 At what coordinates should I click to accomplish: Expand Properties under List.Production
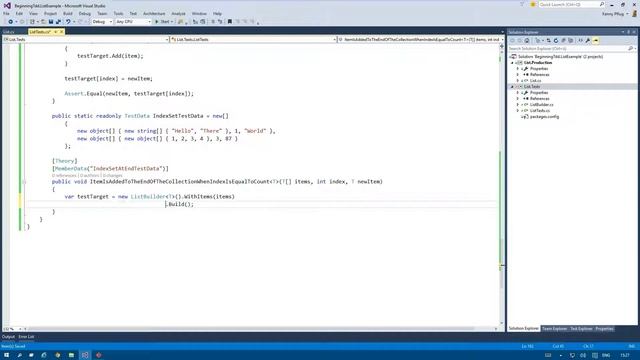[x=518, y=69]
